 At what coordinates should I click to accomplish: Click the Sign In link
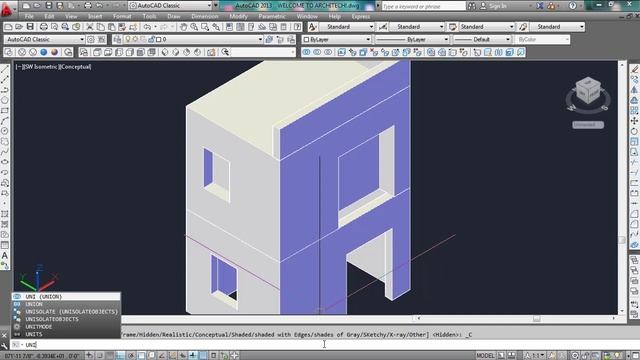point(498,6)
